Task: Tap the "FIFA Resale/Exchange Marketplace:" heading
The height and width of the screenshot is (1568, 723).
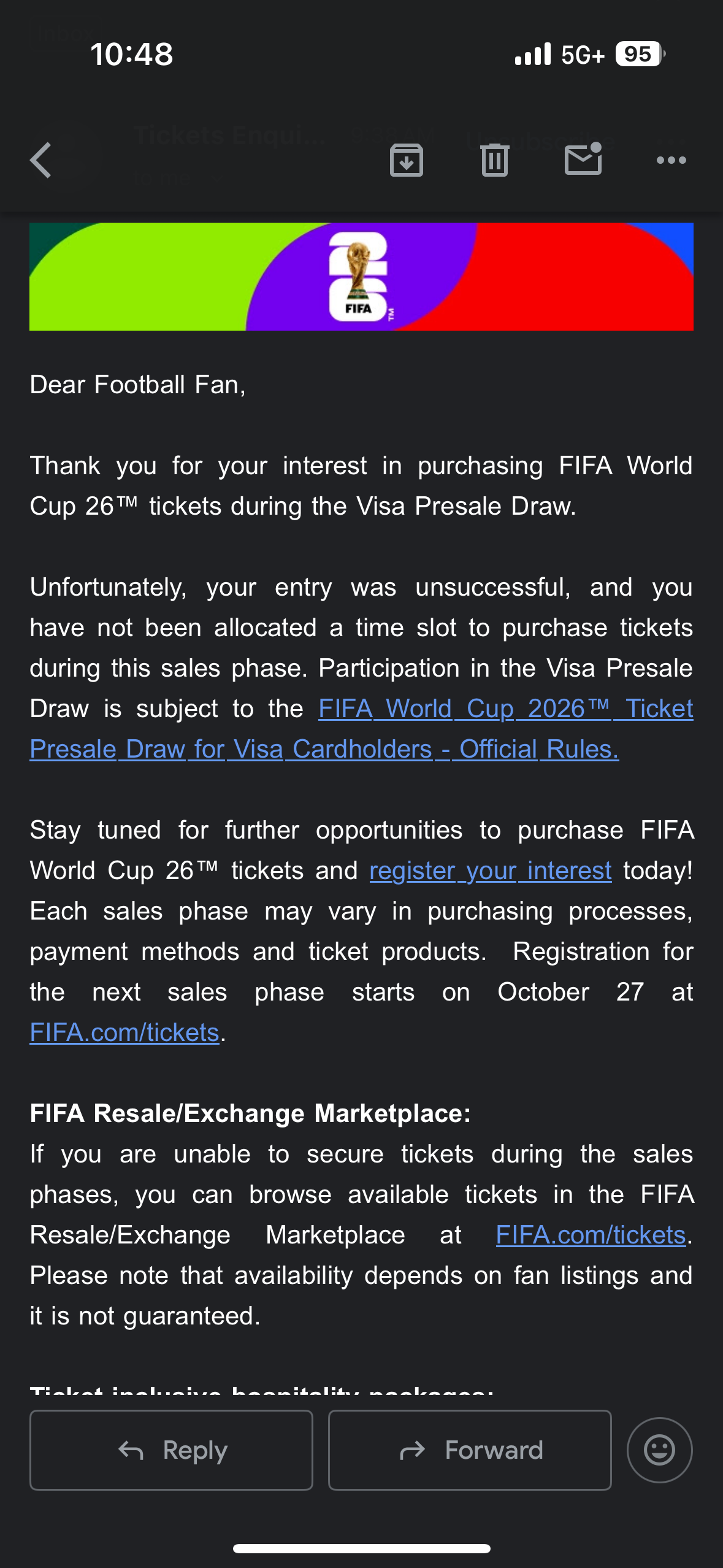Action: tap(250, 1113)
